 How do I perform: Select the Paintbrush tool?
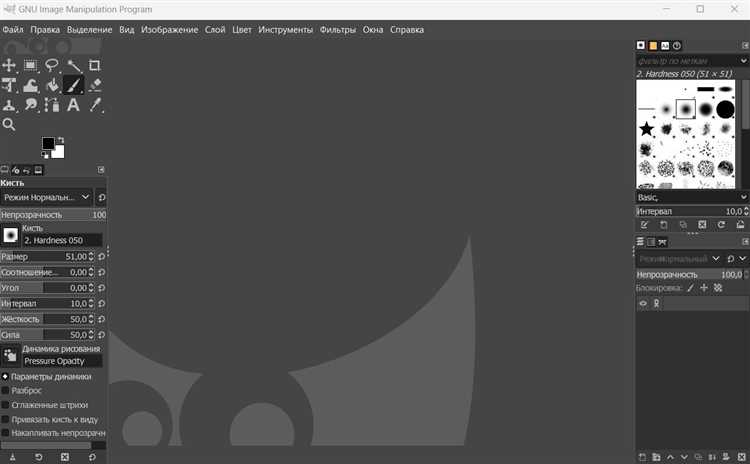click(74, 85)
